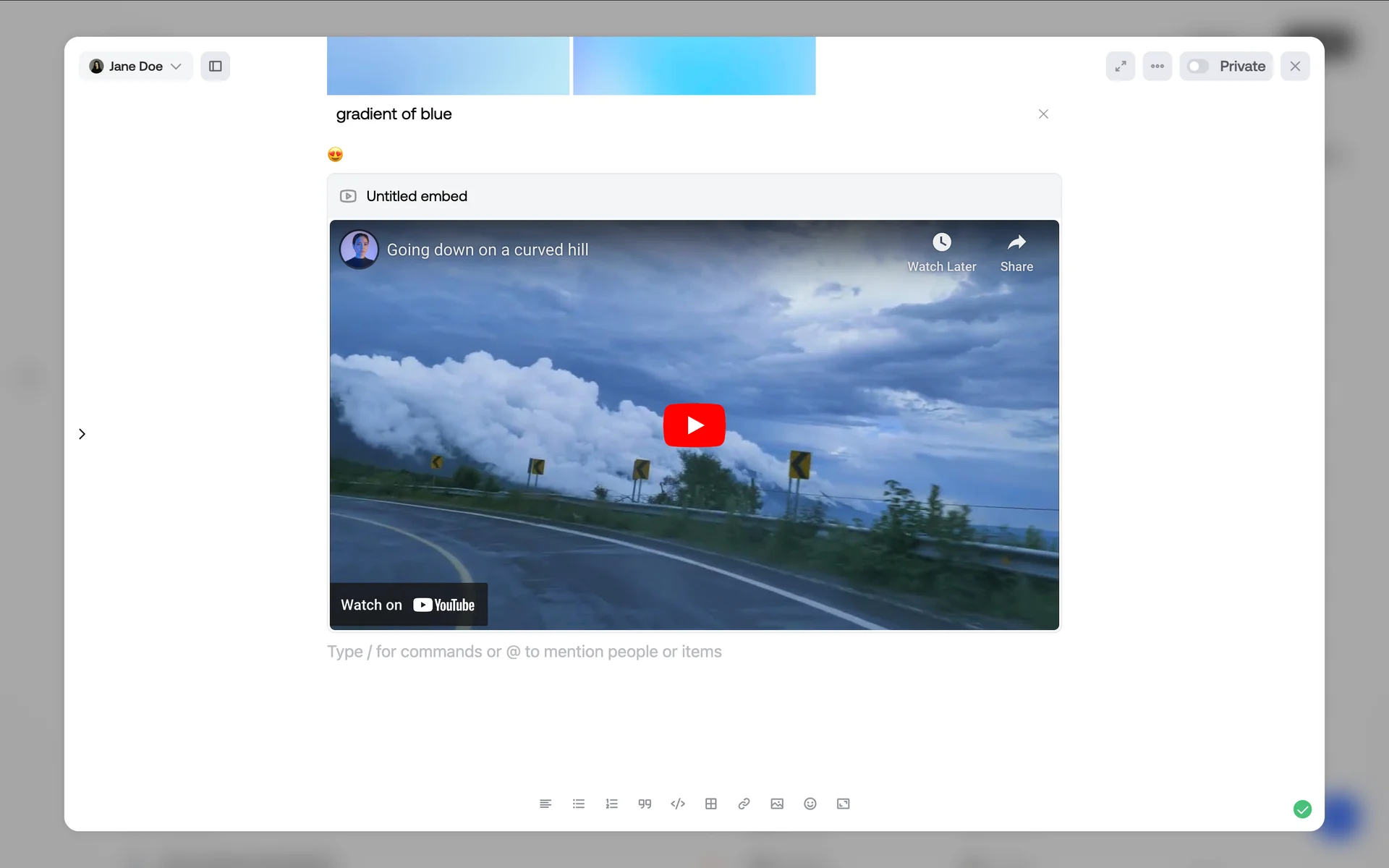The image size is (1389, 868).
Task: Share the embedded YouTube video
Action: pyautogui.click(x=1016, y=252)
